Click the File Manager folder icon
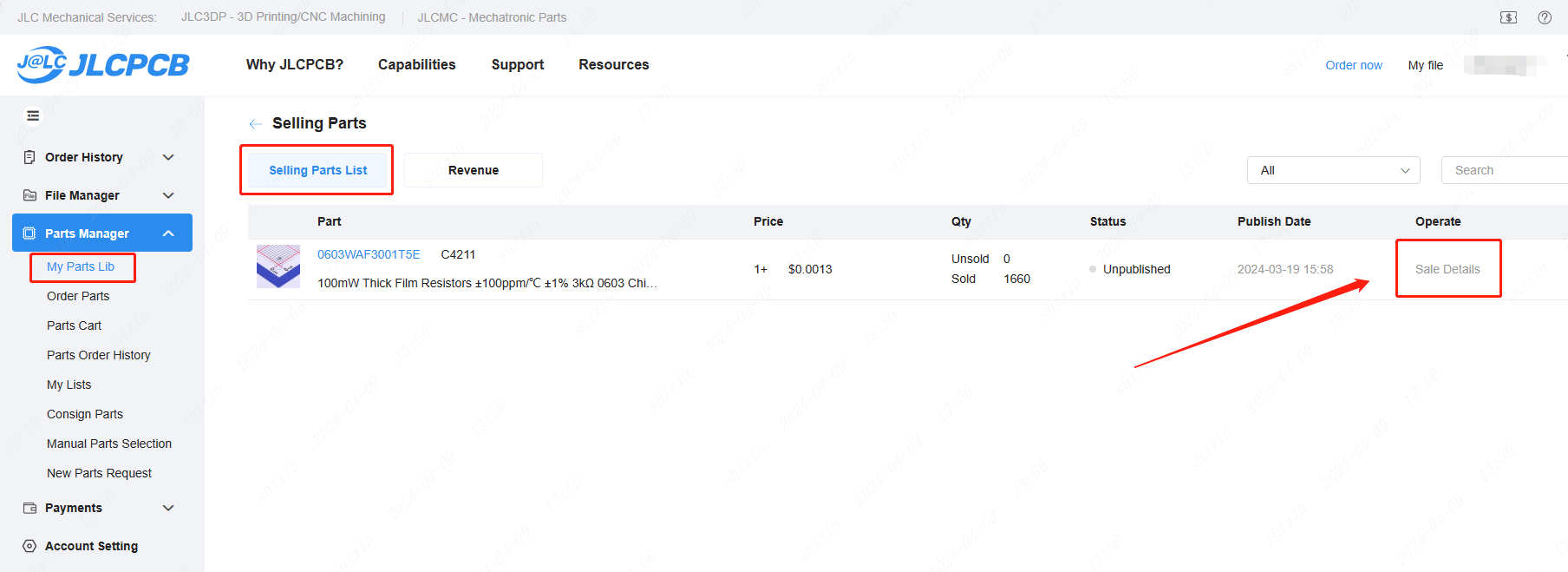Screen dimensions: 1568x572 click(29, 195)
